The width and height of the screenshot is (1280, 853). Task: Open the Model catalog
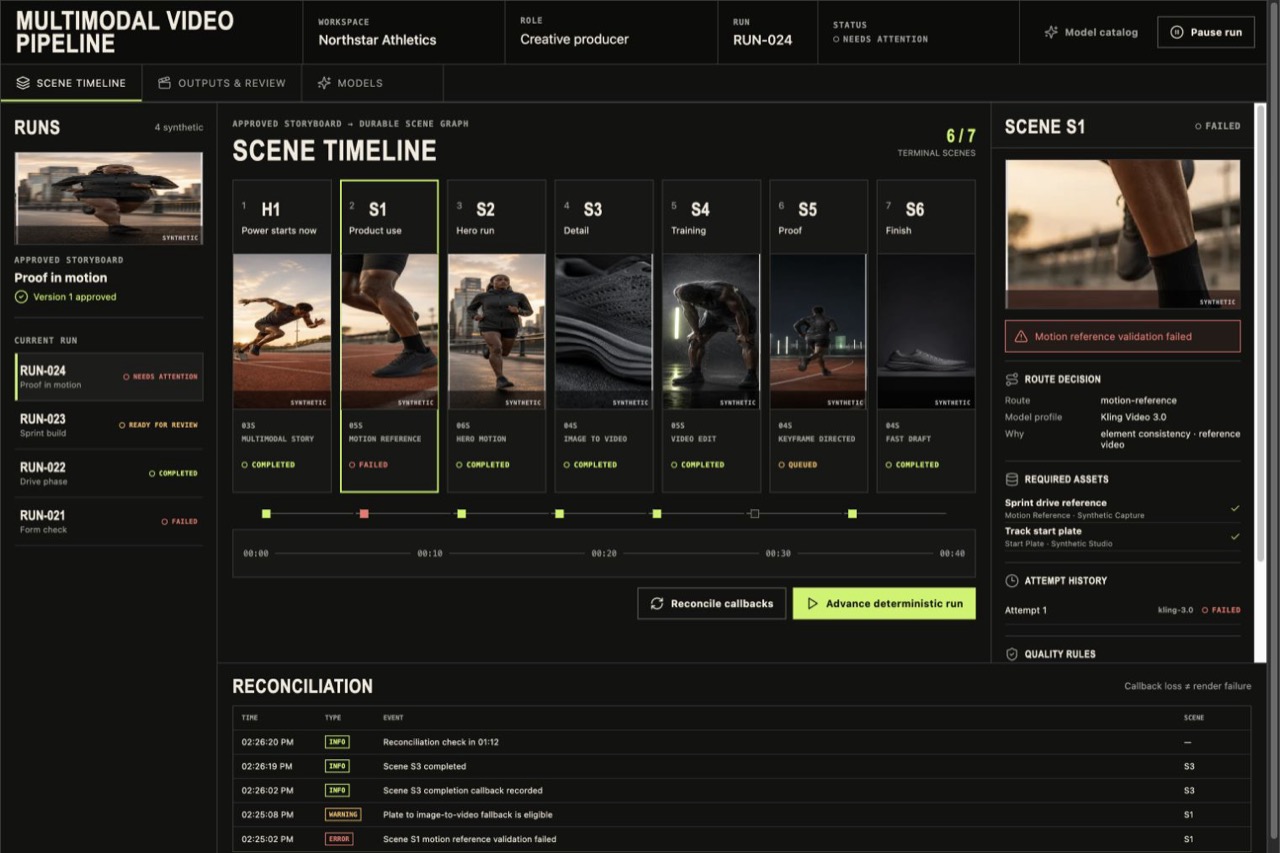(1091, 32)
